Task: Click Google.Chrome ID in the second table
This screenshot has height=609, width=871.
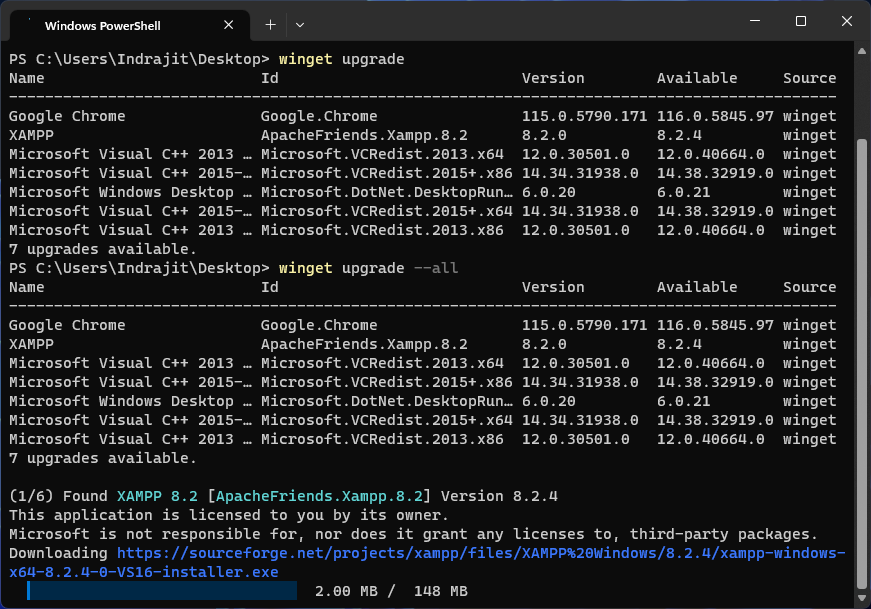Action: (x=319, y=325)
